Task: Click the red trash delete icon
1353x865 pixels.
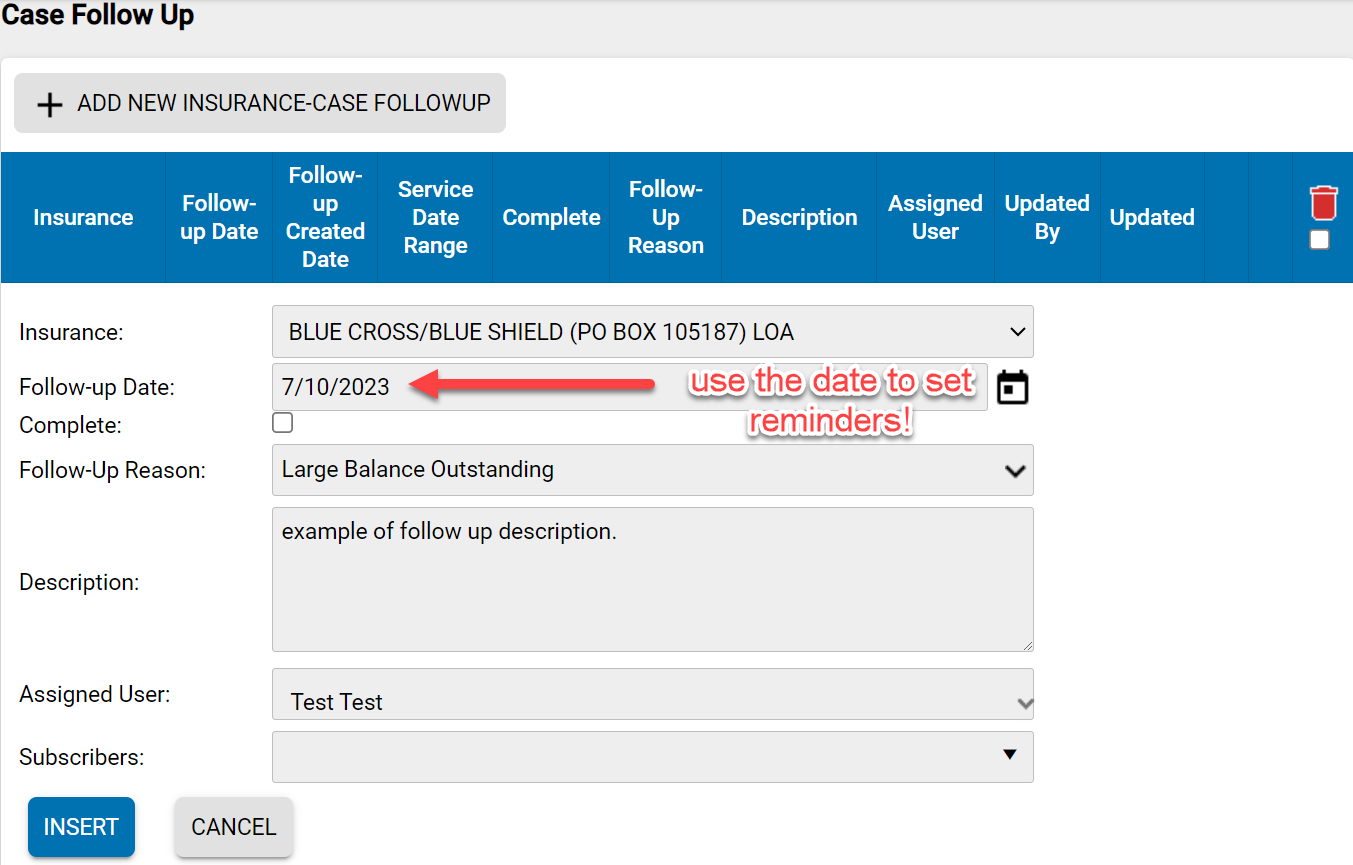Action: [x=1323, y=202]
